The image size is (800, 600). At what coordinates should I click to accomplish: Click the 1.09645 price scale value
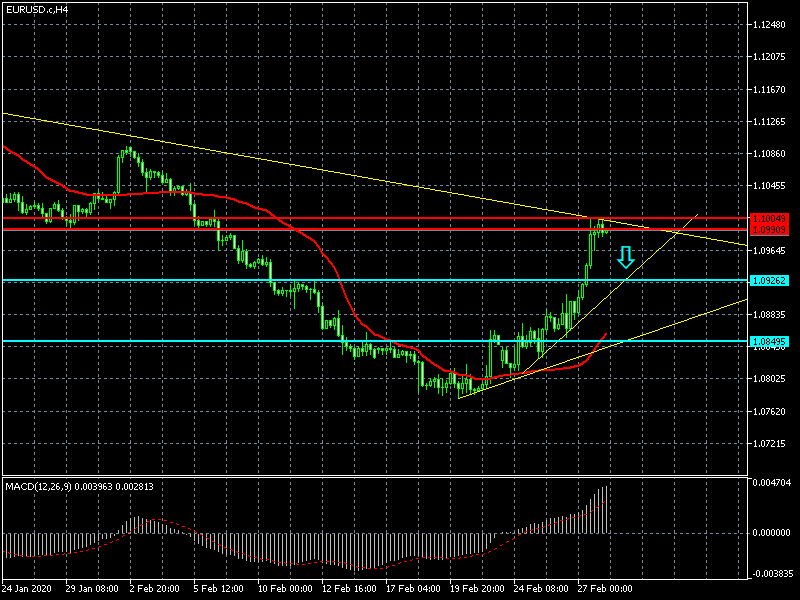773,250
